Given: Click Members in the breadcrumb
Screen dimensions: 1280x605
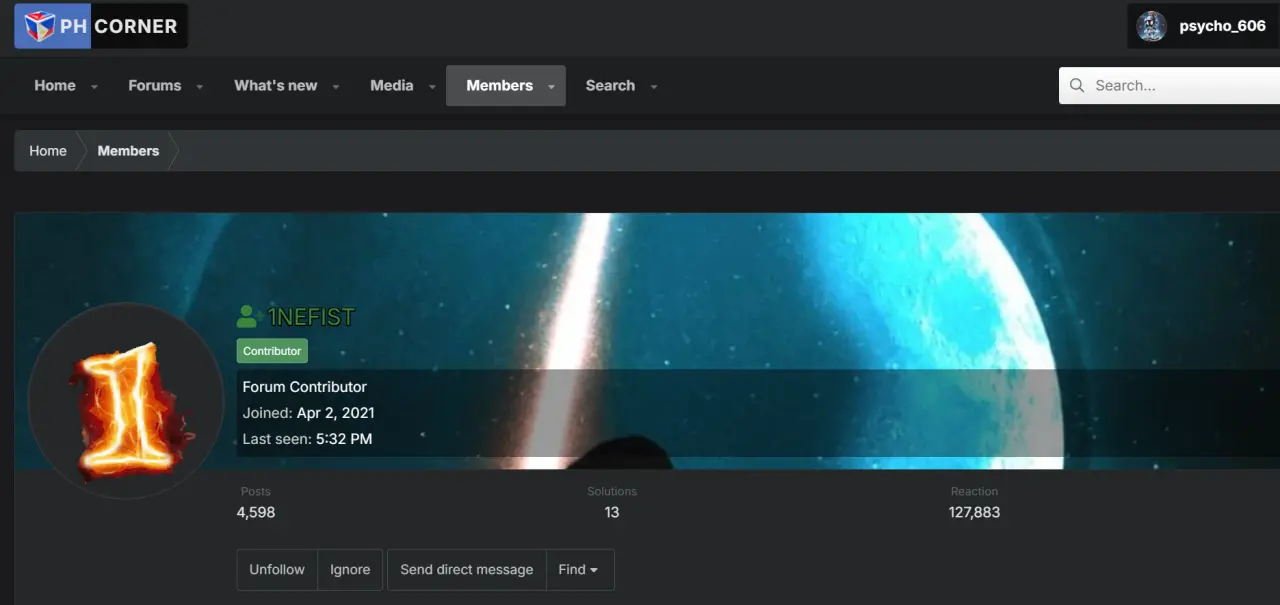Looking at the screenshot, I should point(128,151).
